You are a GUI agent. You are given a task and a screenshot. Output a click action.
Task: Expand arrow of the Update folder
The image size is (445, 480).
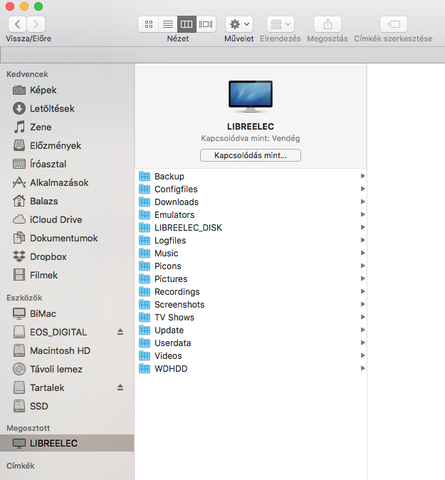click(363, 330)
